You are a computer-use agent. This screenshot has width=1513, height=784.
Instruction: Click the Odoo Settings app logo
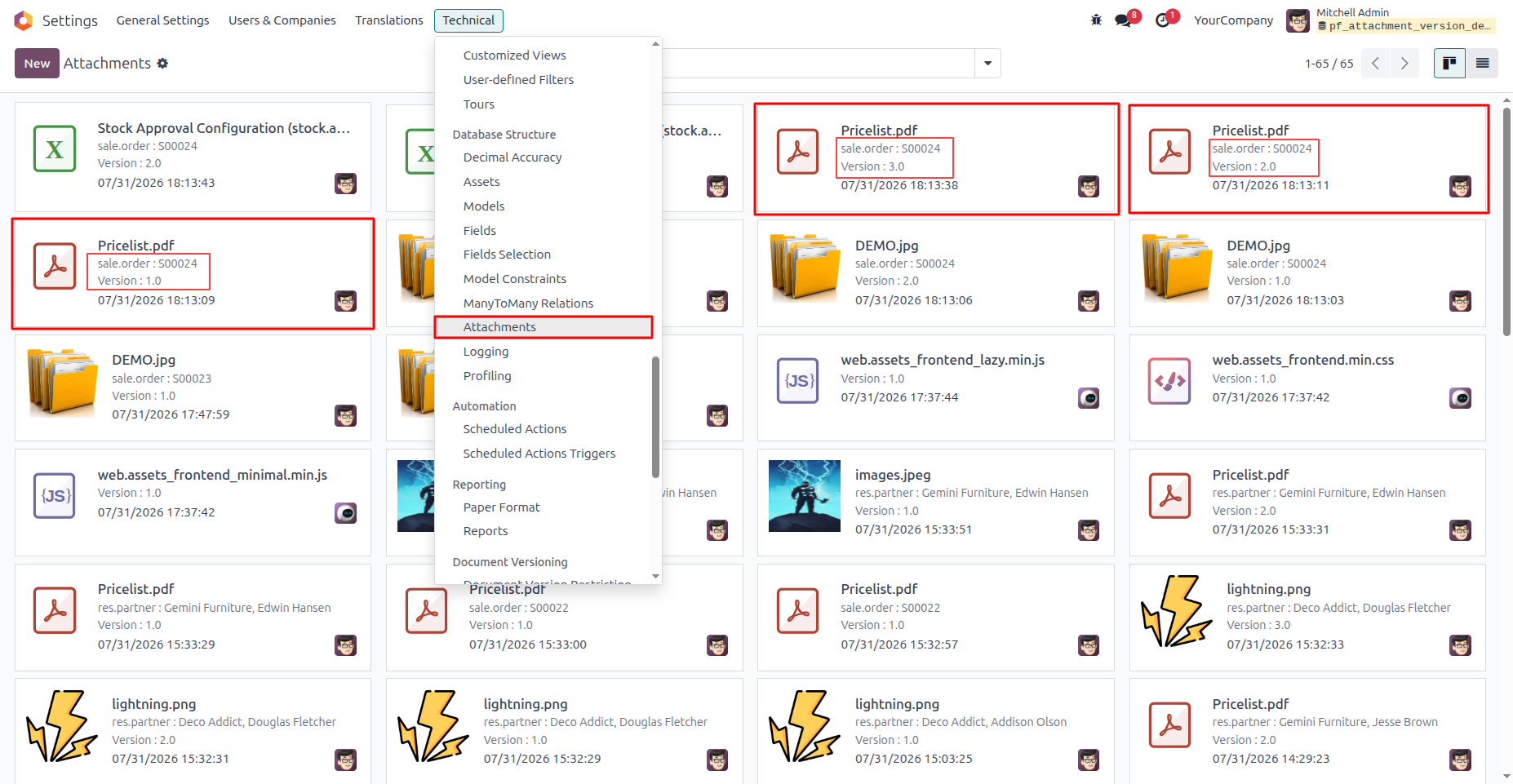(24, 20)
